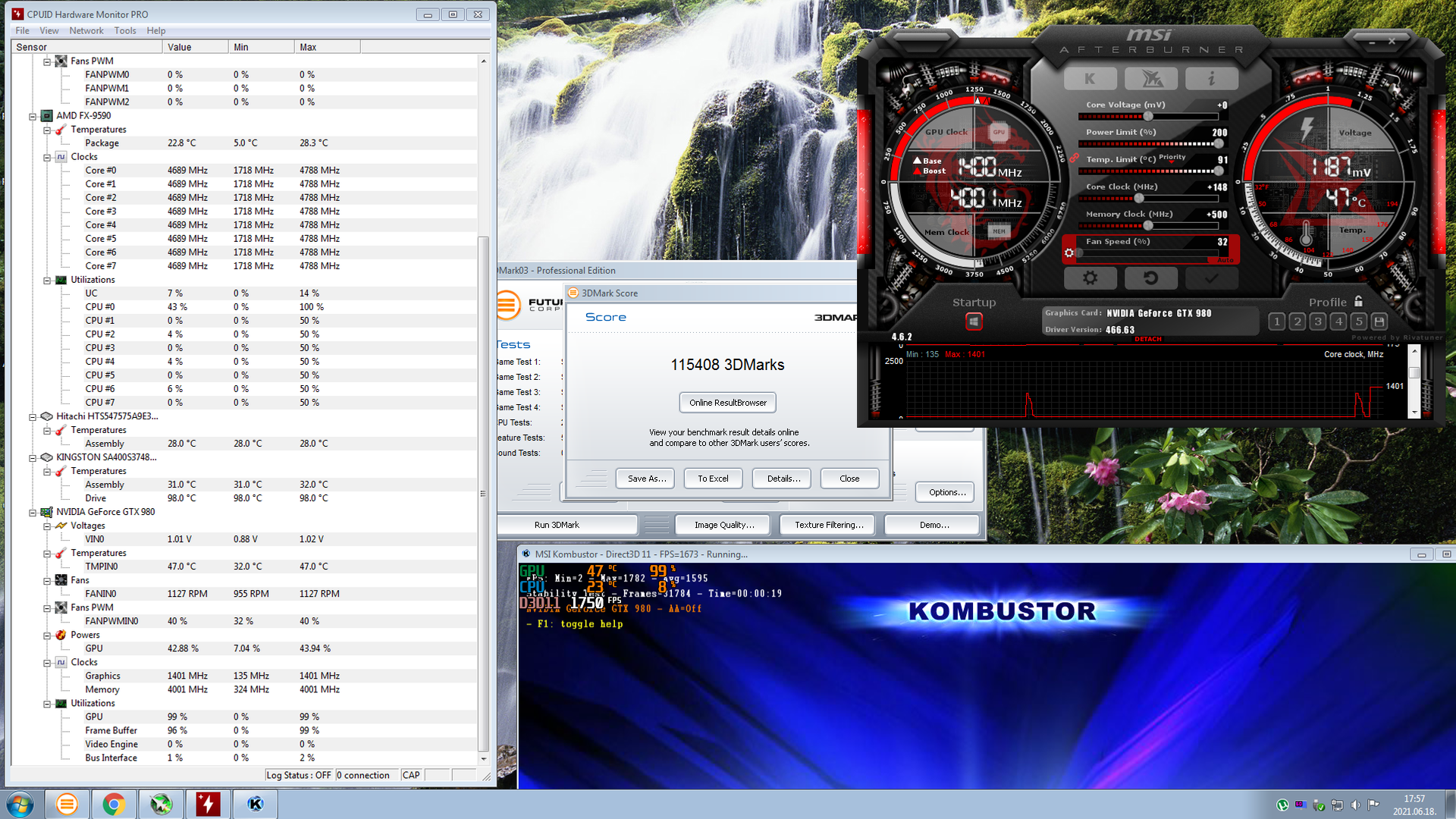Apply Afterburner settings with the checkmark

click(x=1211, y=278)
